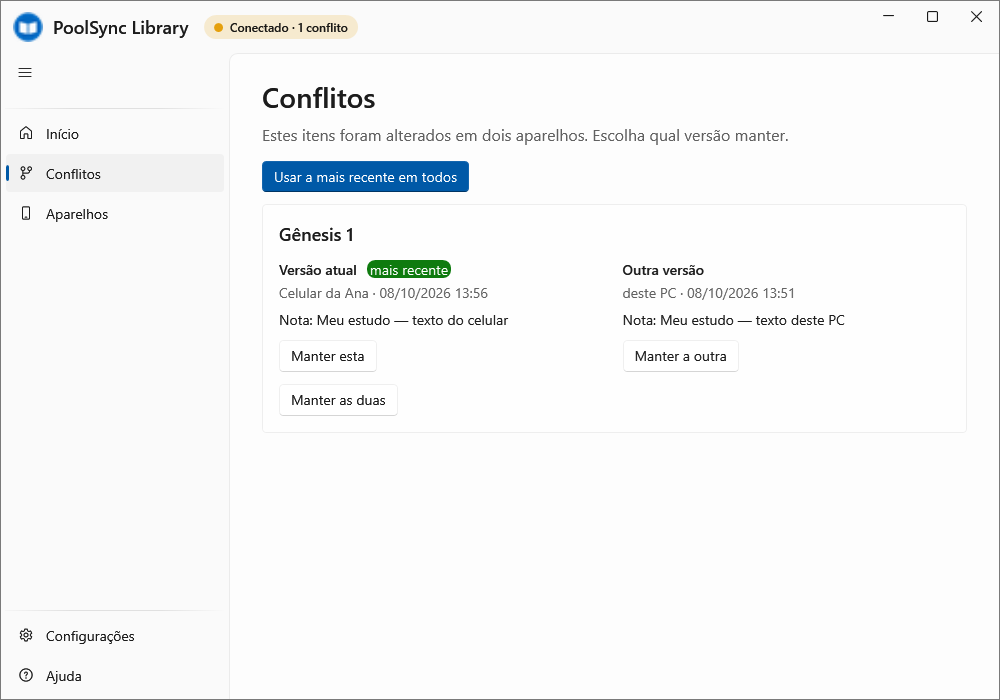Click the Início home icon
Screen dimensions: 1000x700
(26, 133)
